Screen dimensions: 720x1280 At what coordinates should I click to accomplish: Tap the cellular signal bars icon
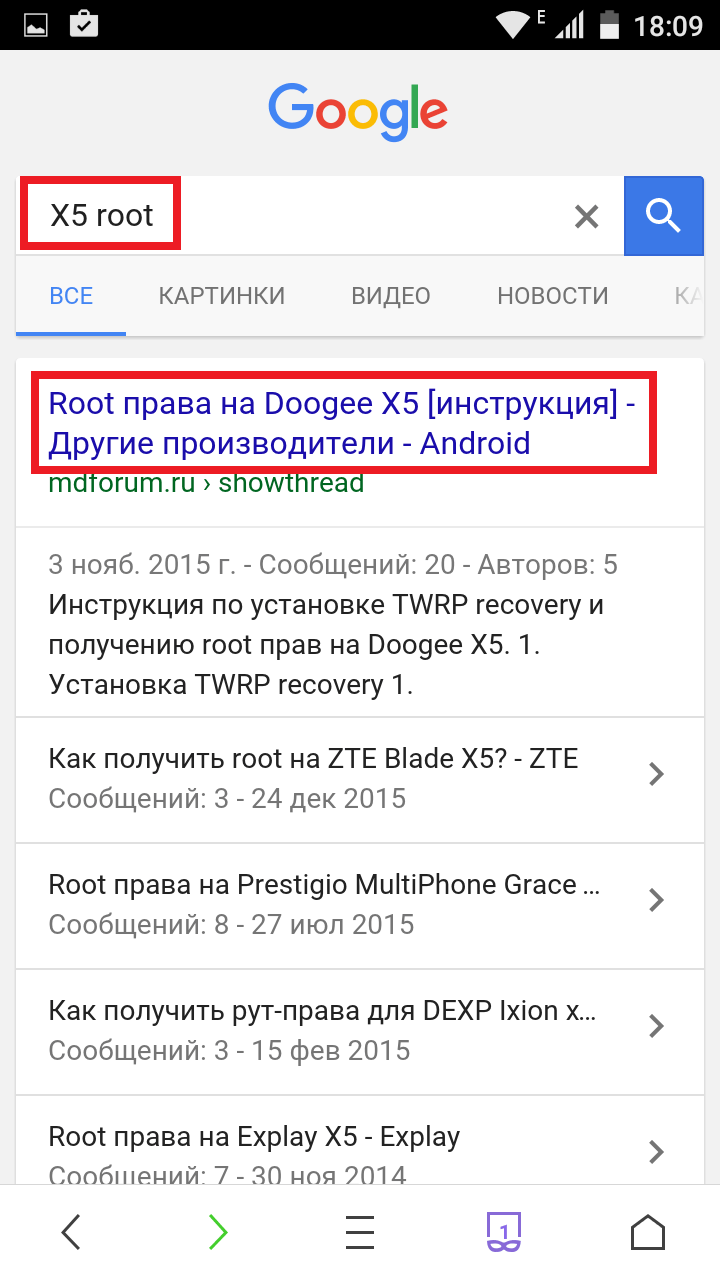point(570,24)
